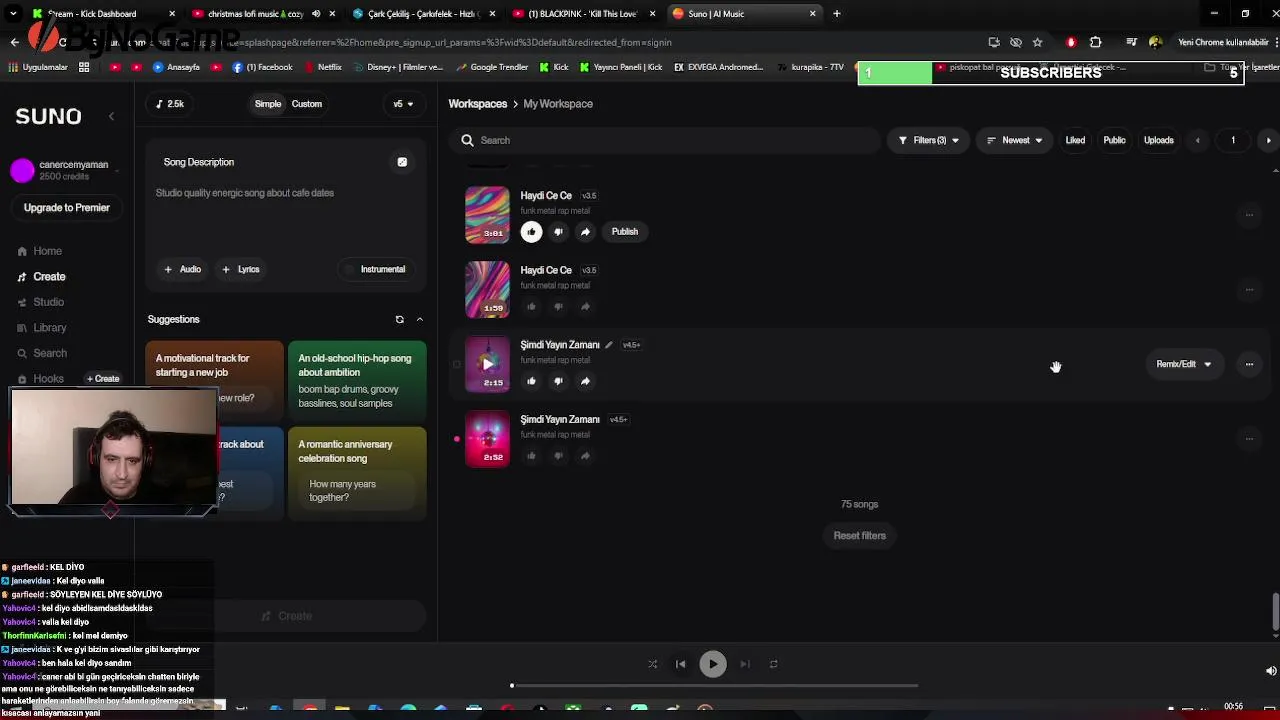Like the 2:52 Şimdi Yayın Zamanı song
The image size is (1280, 720).
531,456
